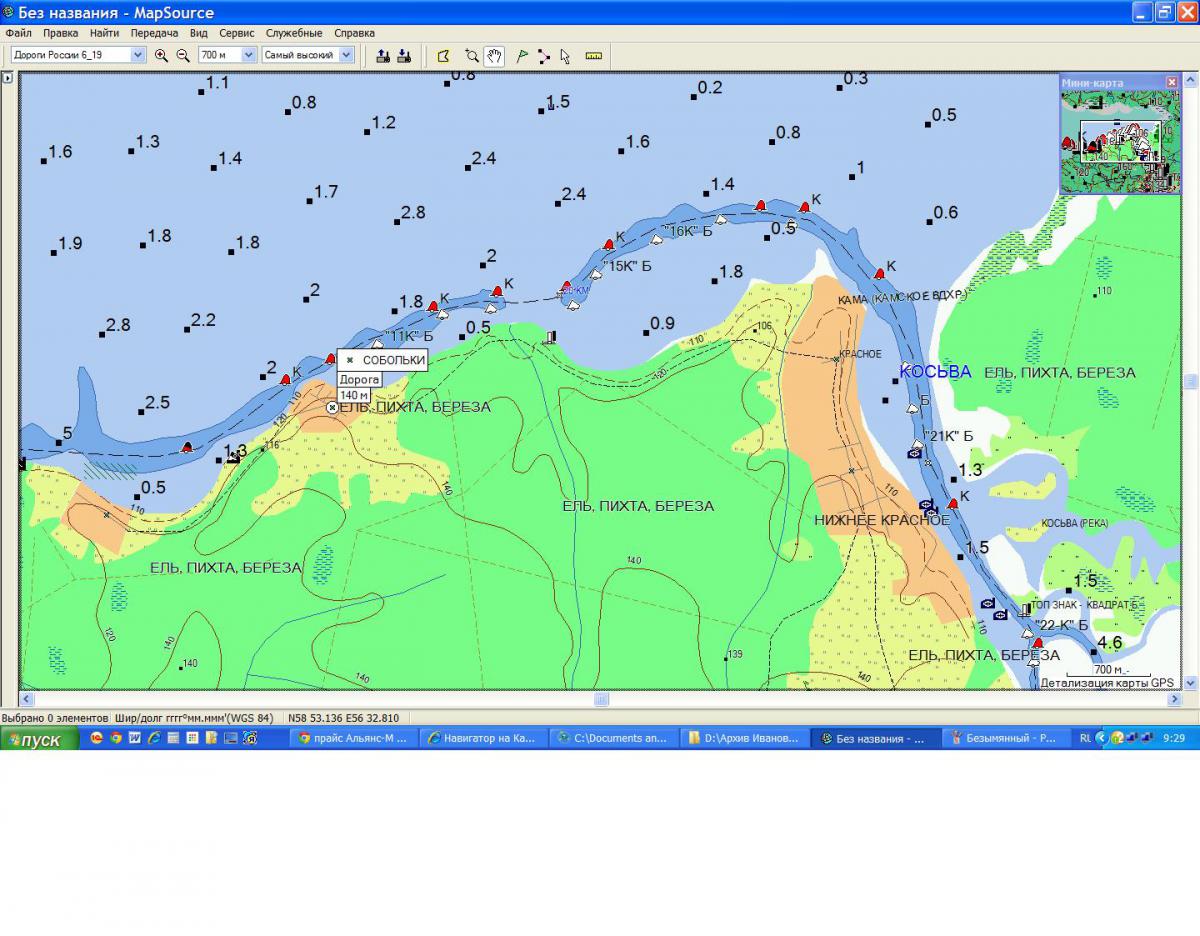Viewport: 1200px width, 936px height.
Task: Select the hand pan tool
Action: 494,56
